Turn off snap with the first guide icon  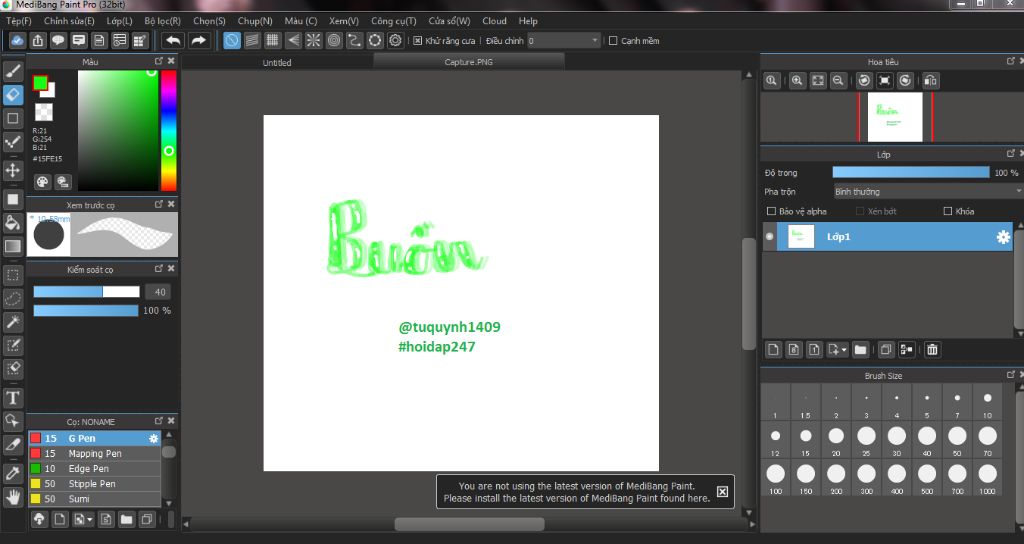232,40
